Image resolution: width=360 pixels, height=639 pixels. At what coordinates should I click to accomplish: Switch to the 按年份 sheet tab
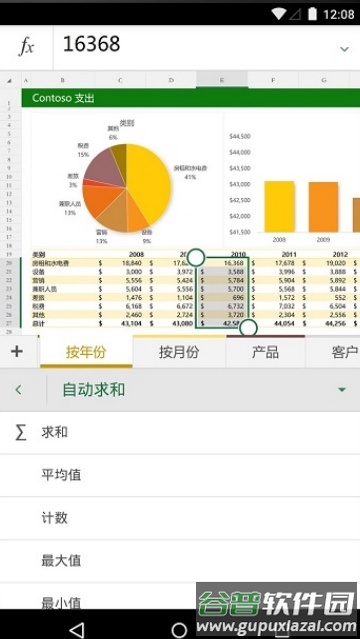click(x=86, y=352)
